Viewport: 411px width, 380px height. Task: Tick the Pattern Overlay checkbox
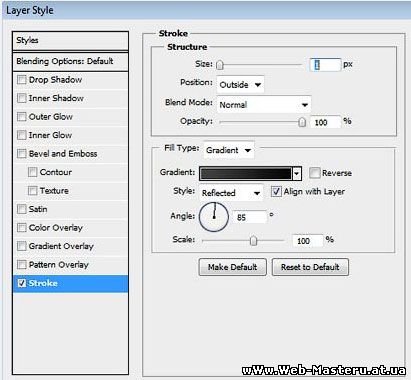22,265
